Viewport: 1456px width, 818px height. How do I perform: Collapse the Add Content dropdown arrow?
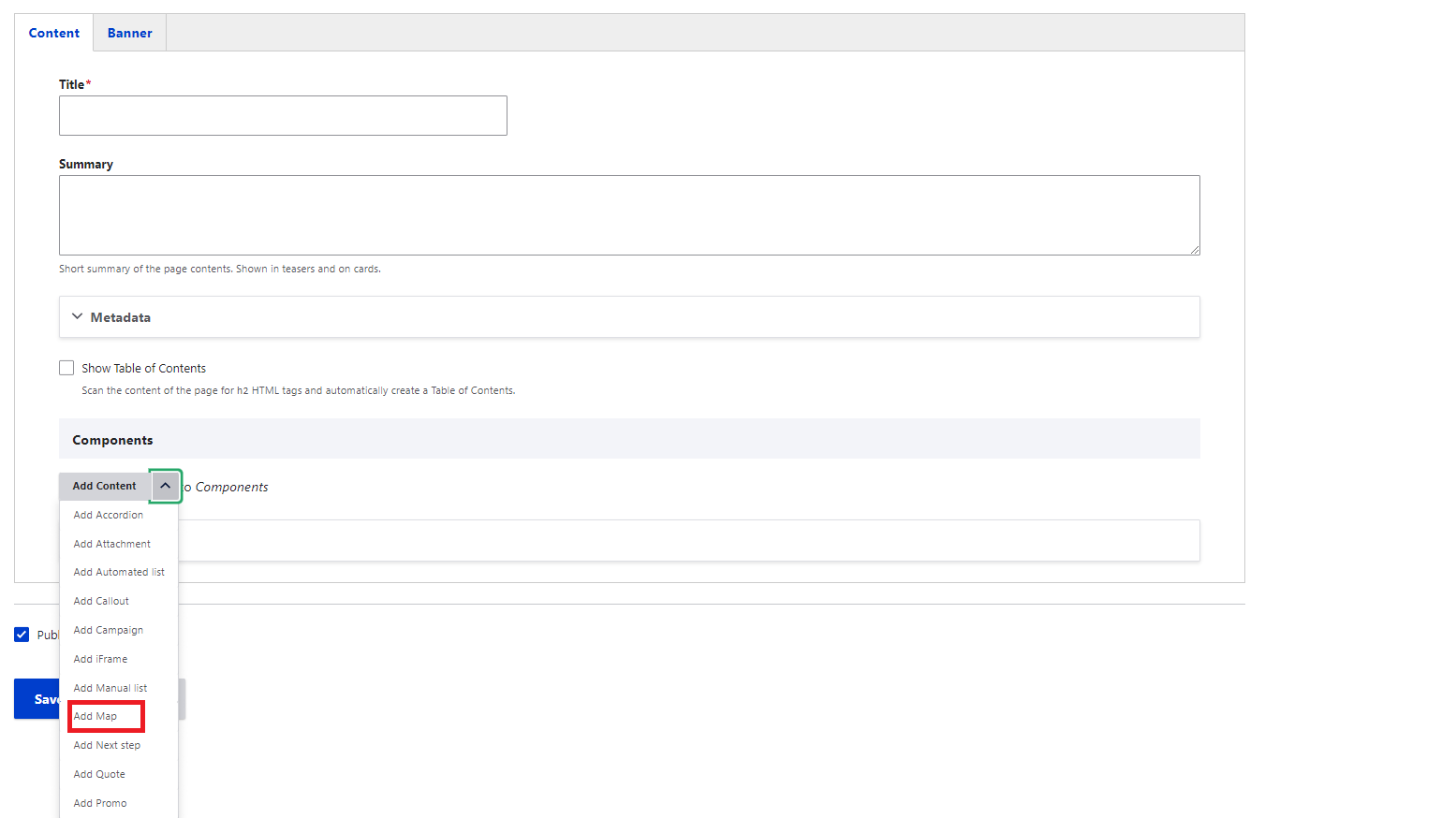pyautogui.click(x=165, y=486)
